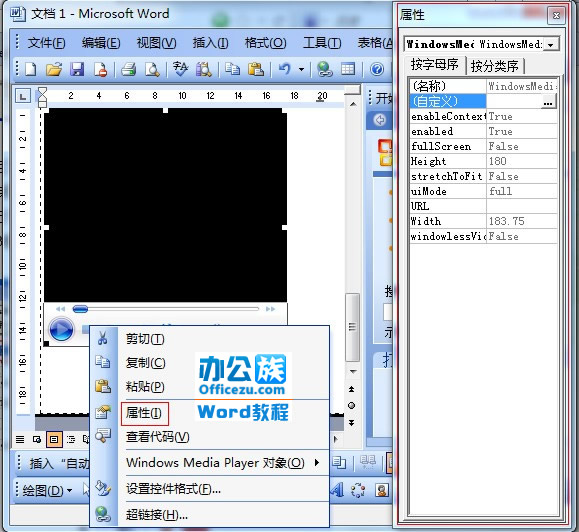This screenshot has height=532, width=579.
Task: Open the 视图(V) menu
Action: [156, 43]
